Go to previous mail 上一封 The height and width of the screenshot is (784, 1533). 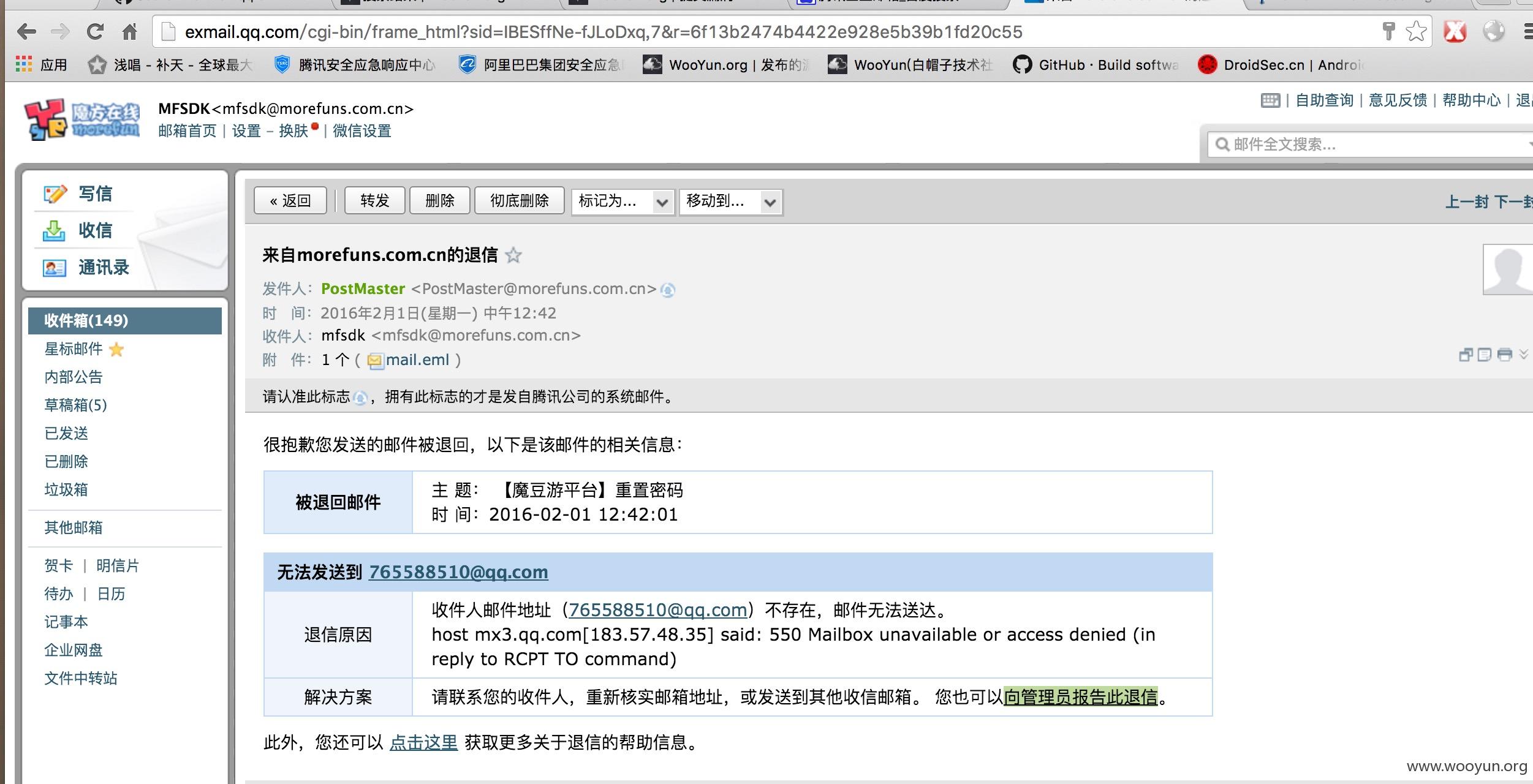click(1467, 202)
